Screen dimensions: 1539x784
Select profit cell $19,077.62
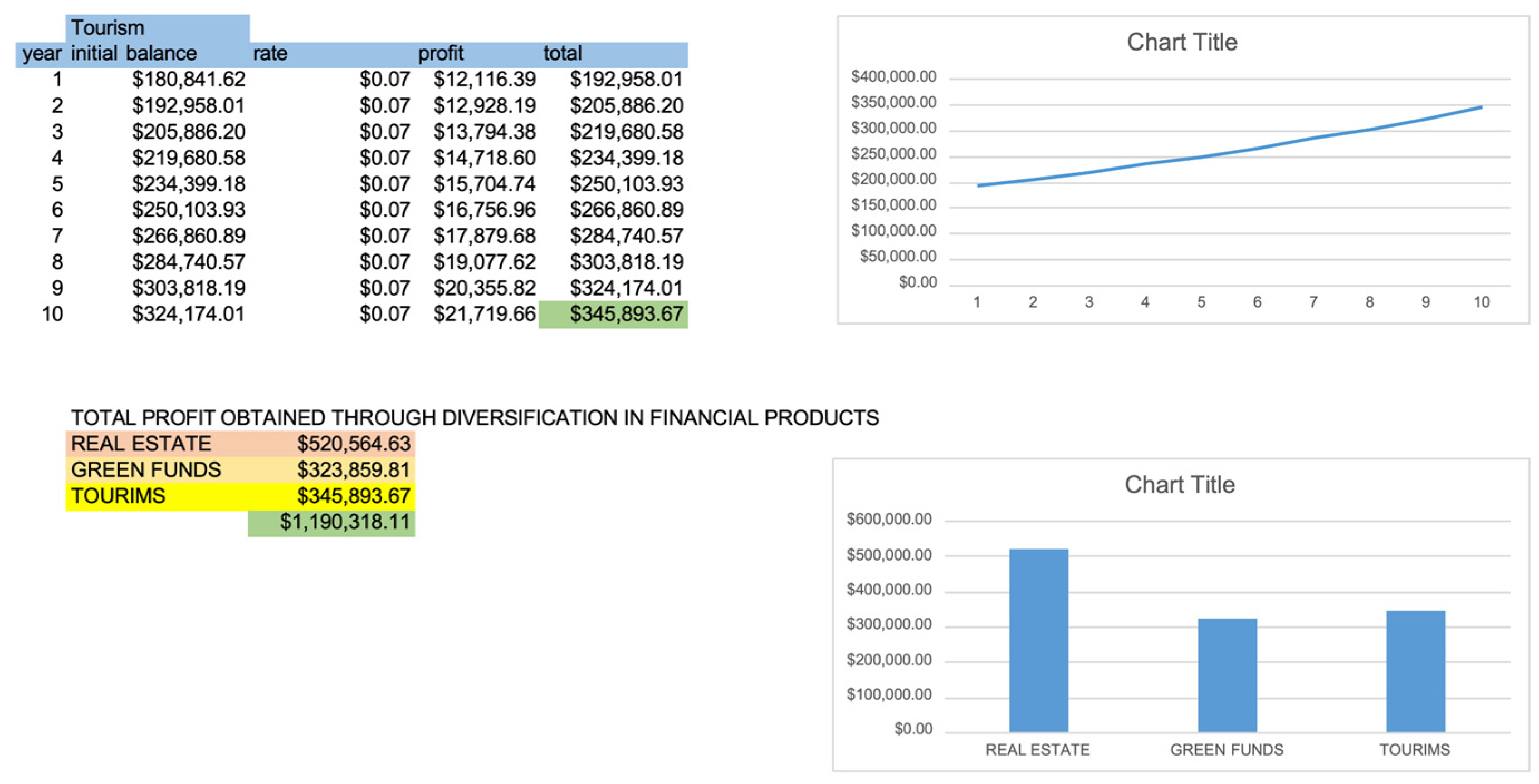tap(485, 262)
